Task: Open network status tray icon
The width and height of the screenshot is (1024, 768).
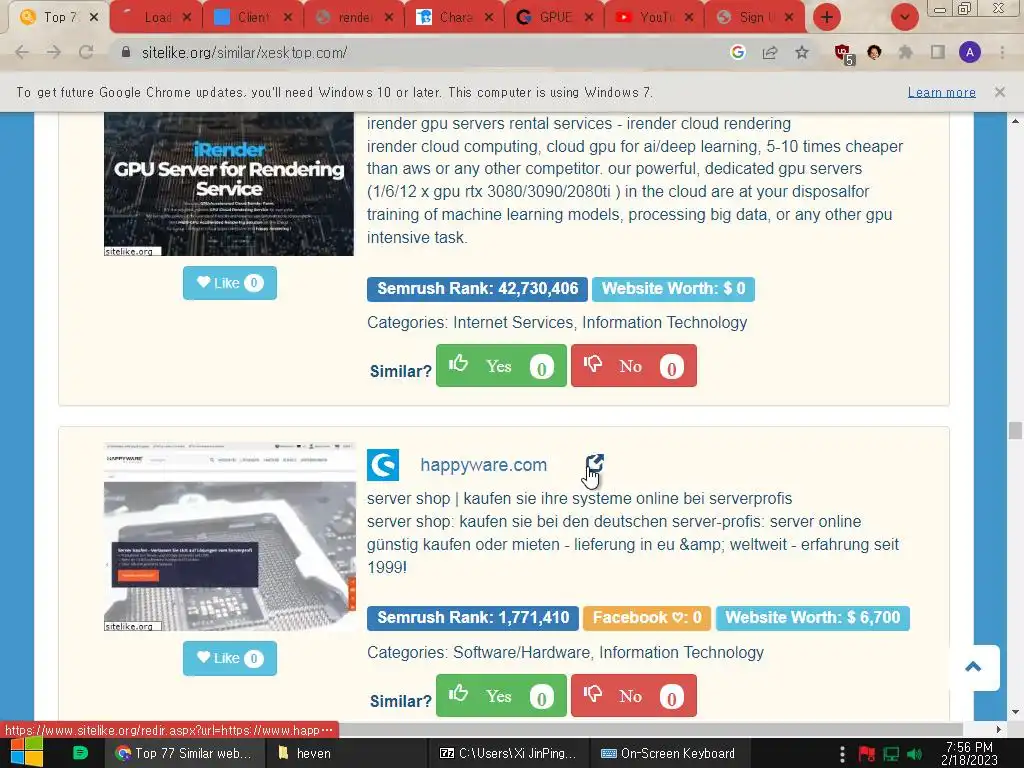Action: click(x=891, y=754)
